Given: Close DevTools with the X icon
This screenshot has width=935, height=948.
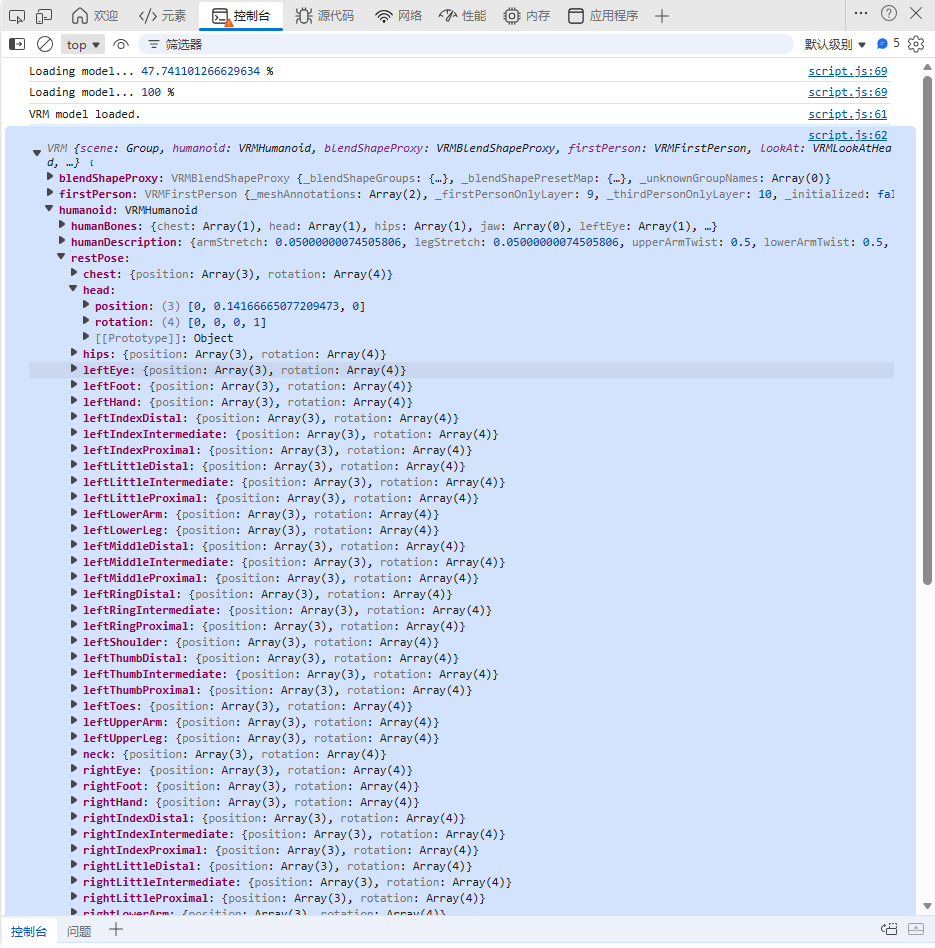Looking at the screenshot, I should (x=916, y=13).
